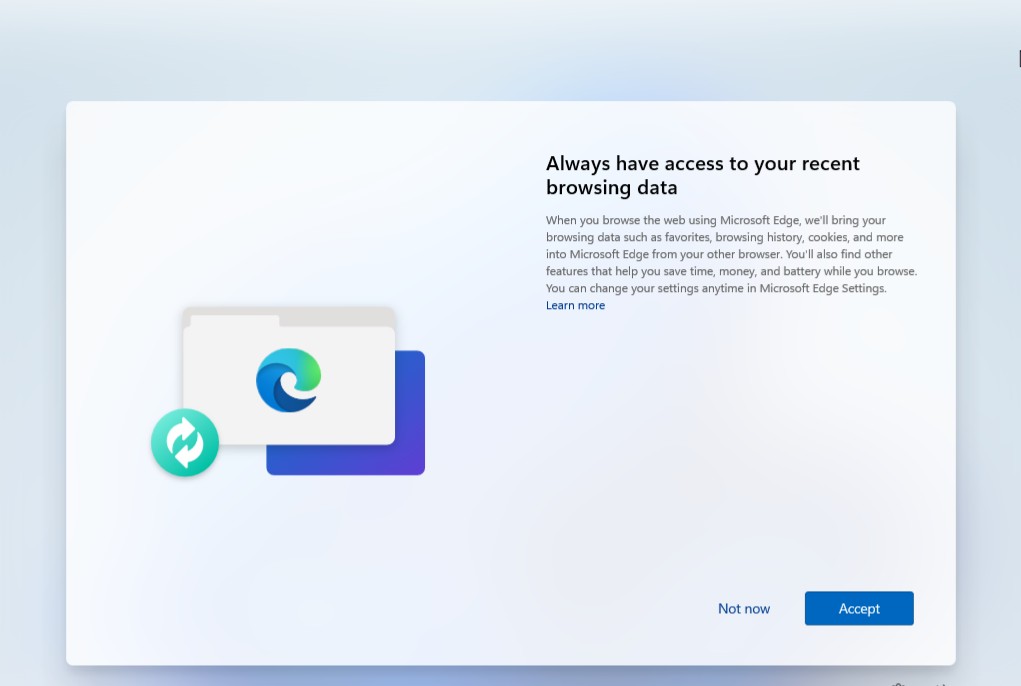The height and width of the screenshot is (686, 1021).
Task: Open the Learn more link
Action: pyautogui.click(x=575, y=306)
